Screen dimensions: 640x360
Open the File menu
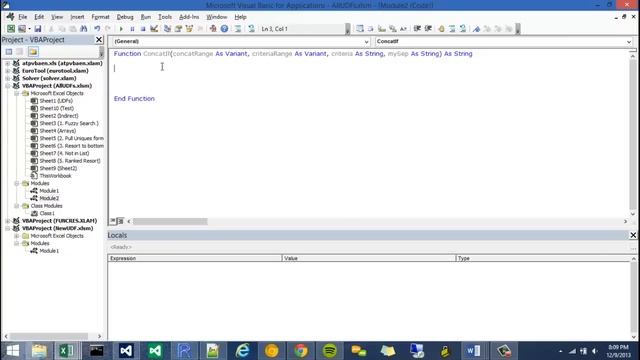(x=23, y=17)
